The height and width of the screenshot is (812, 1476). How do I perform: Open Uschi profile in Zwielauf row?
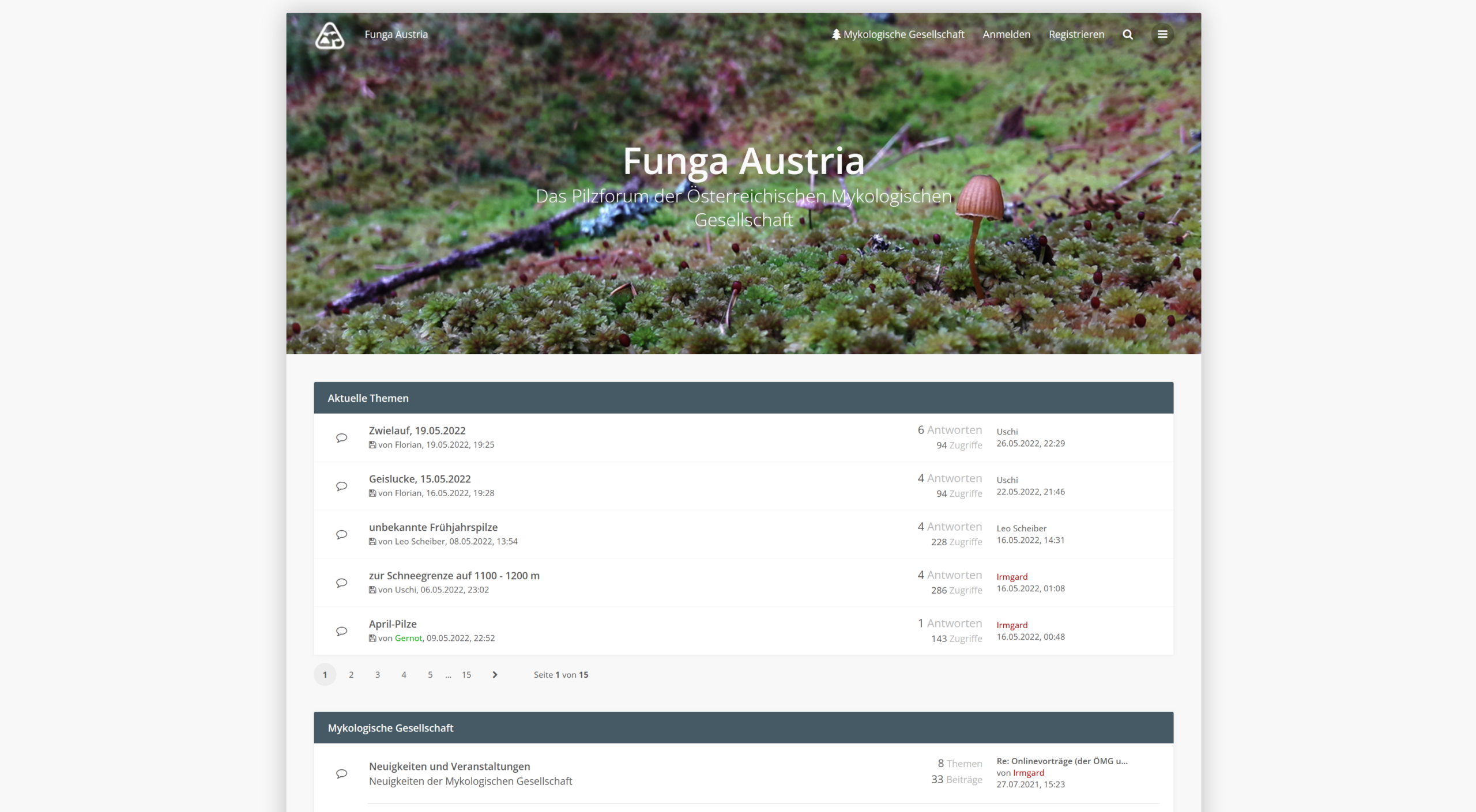1007,432
